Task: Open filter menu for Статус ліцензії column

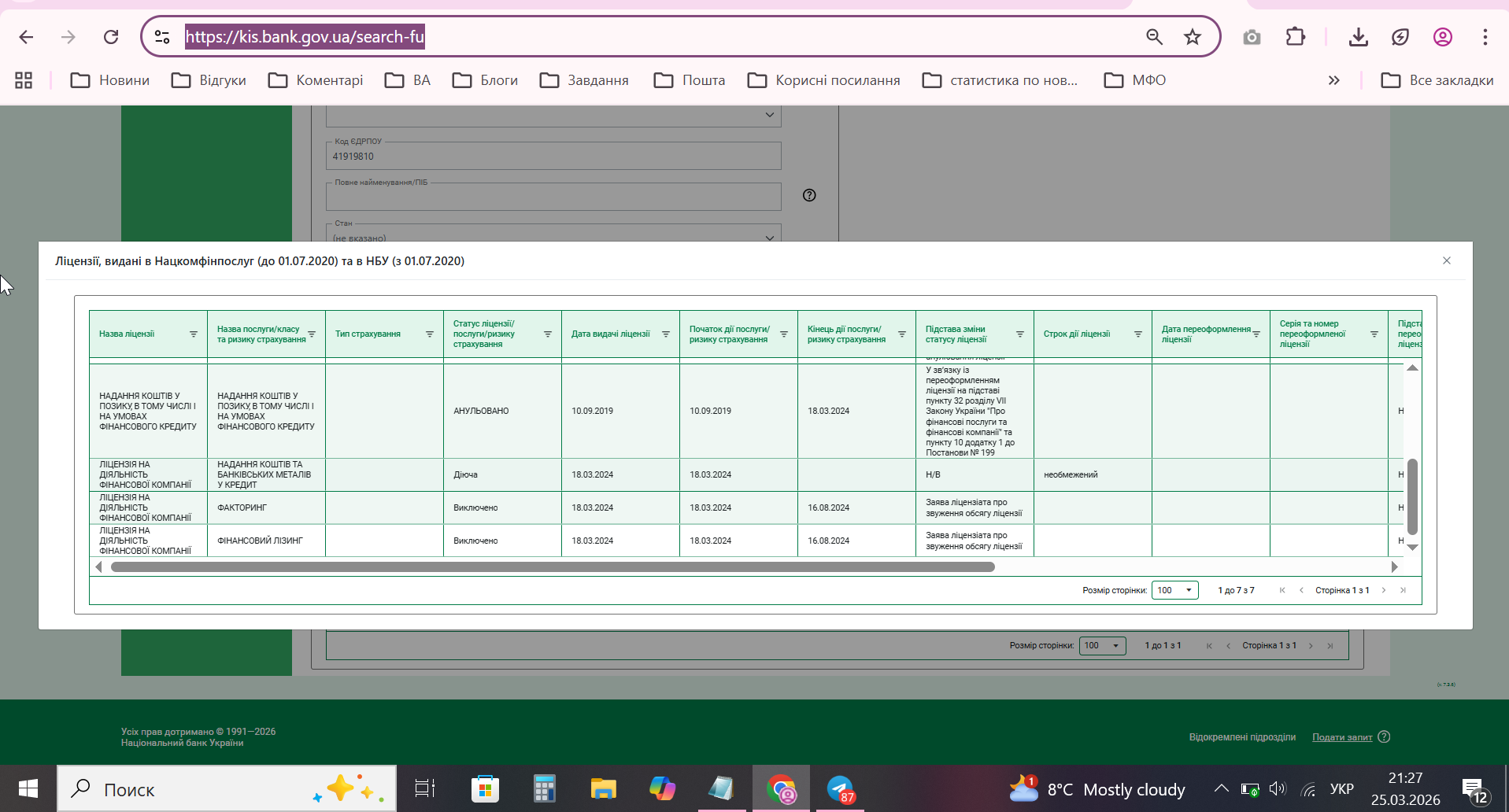Action: coord(548,334)
